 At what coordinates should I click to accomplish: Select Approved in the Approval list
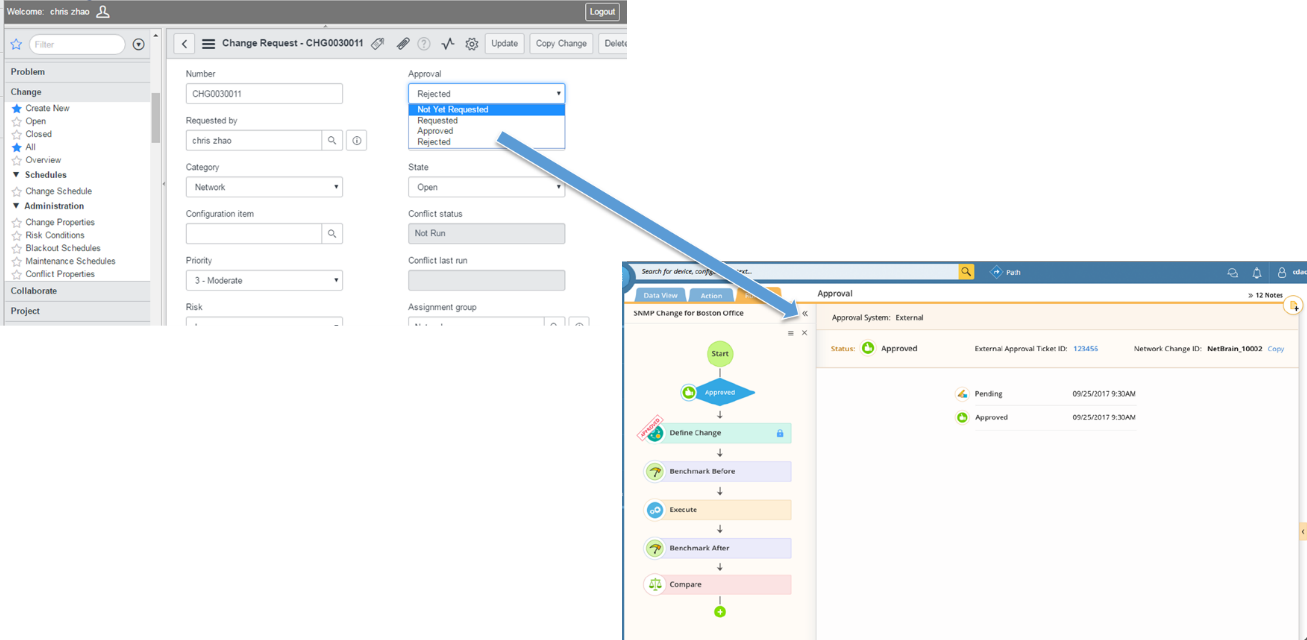pyautogui.click(x=435, y=131)
